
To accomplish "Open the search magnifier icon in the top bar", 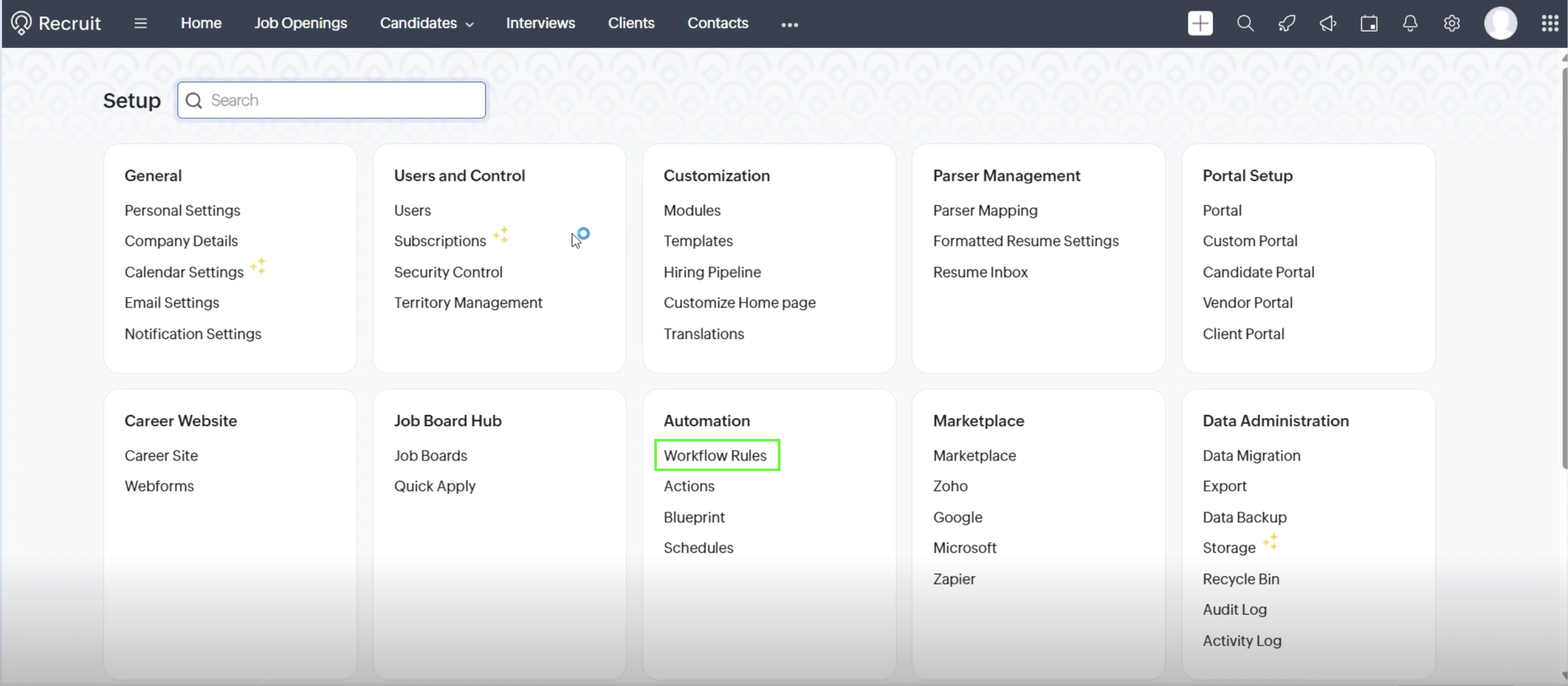I will click(1245, 24).
